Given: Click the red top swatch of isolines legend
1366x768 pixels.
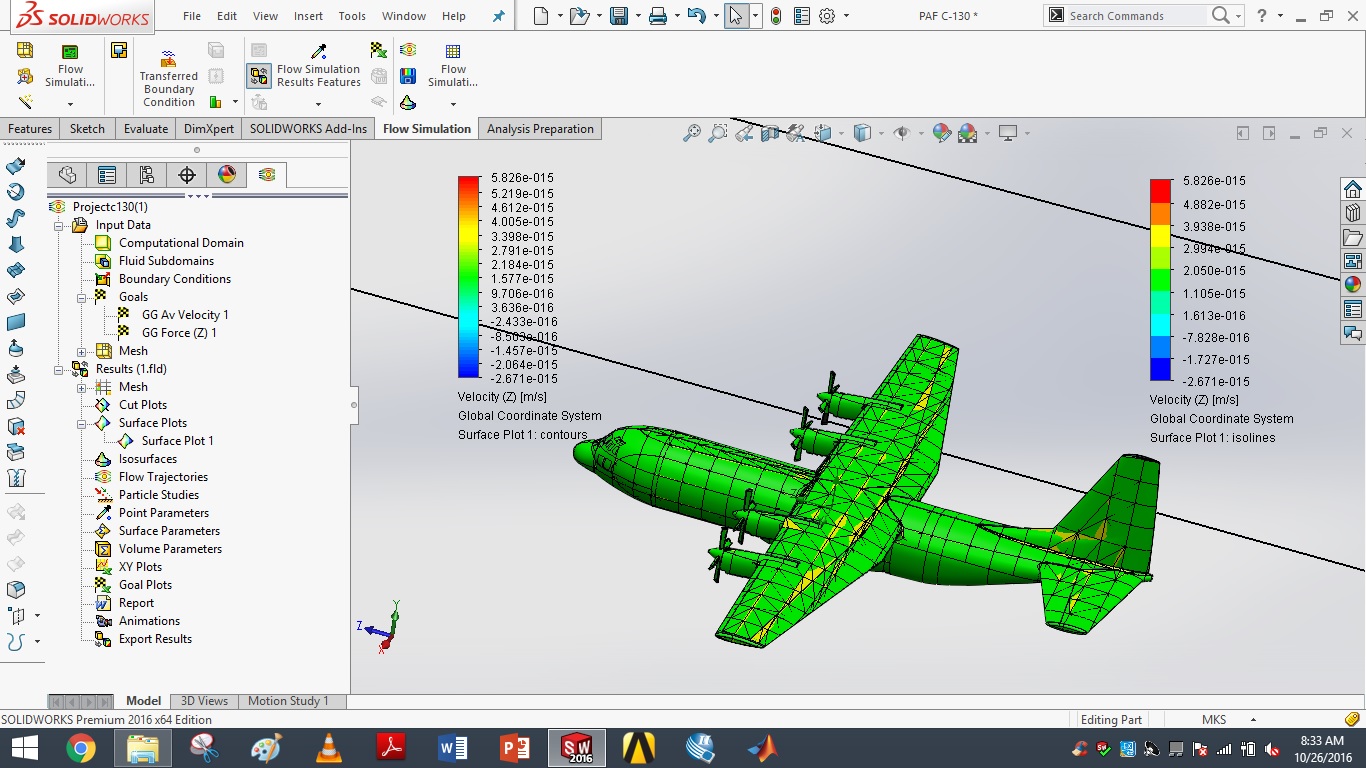Looking at the screenshot, I should (1160, 191).
